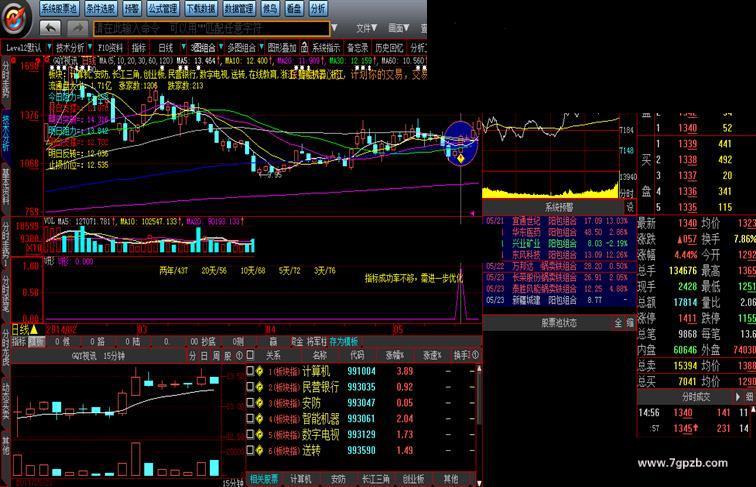Click the back arrow navigation button
The width and height of the screenshot is (756, 487).
[50, 27]
